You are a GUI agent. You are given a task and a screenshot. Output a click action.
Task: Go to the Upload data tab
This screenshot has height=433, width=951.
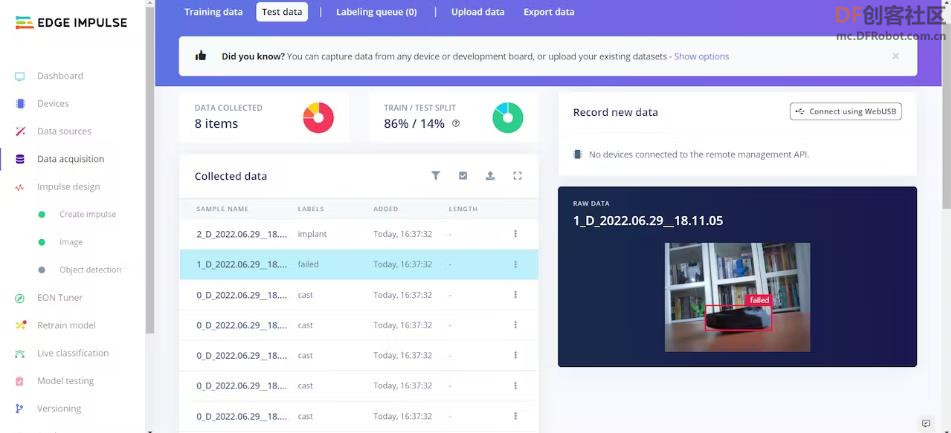(x=478, y=12)
